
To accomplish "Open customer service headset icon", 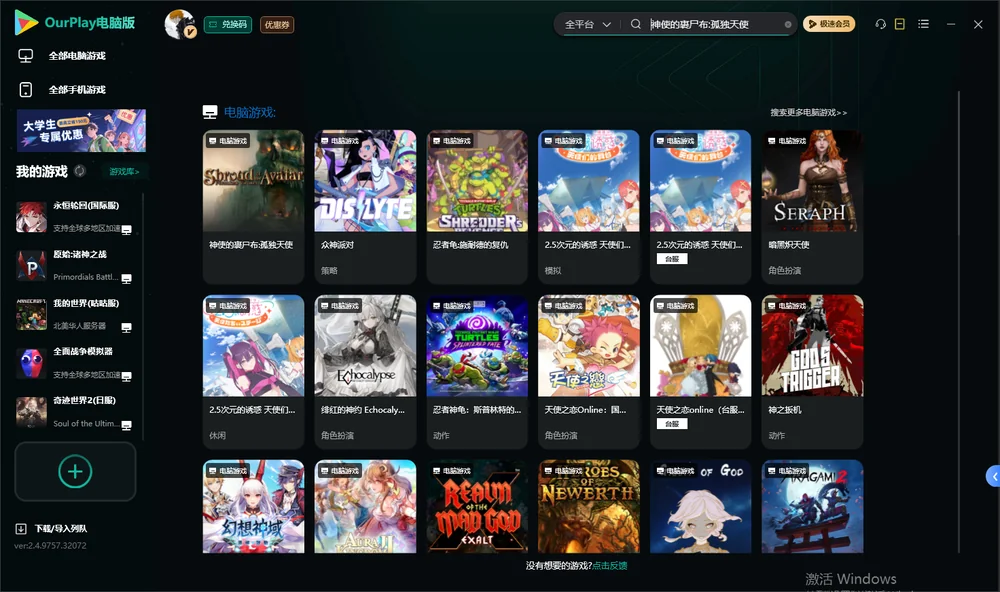I will point(881,24).
